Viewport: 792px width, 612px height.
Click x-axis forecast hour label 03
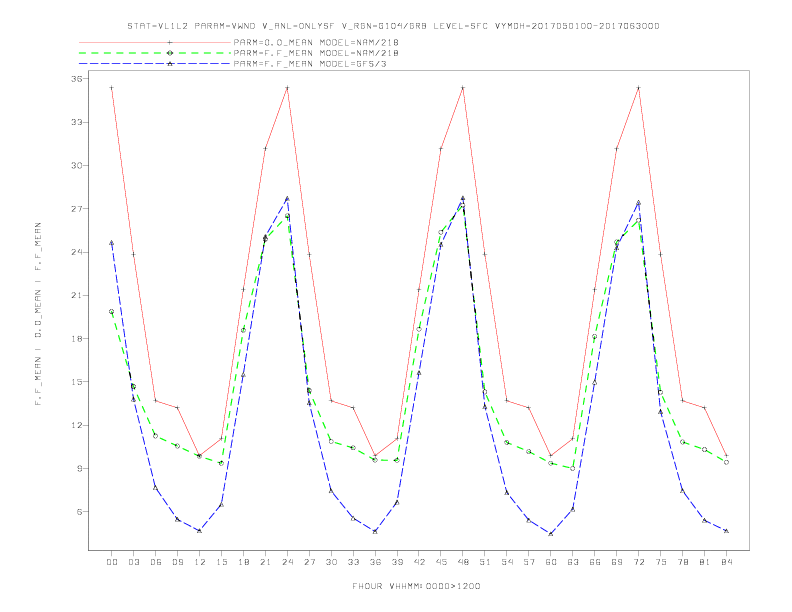133,562
